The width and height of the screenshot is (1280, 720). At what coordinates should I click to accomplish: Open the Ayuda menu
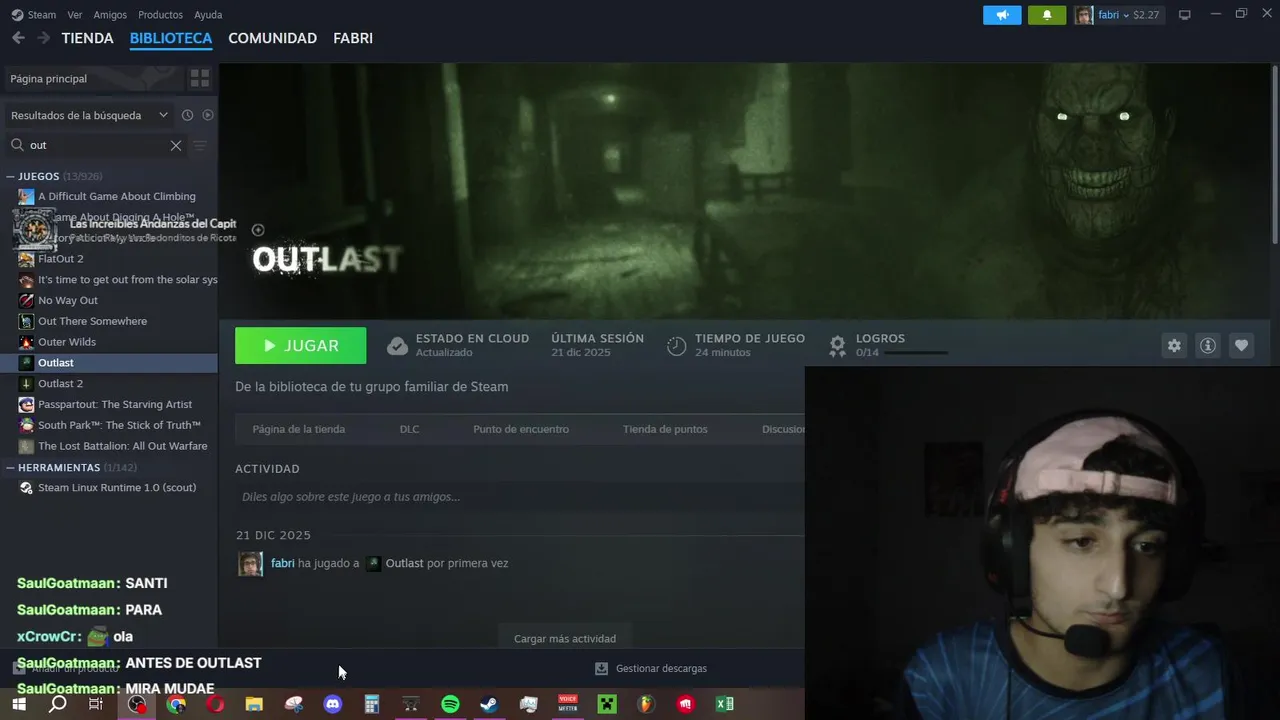tap(208, 15)
